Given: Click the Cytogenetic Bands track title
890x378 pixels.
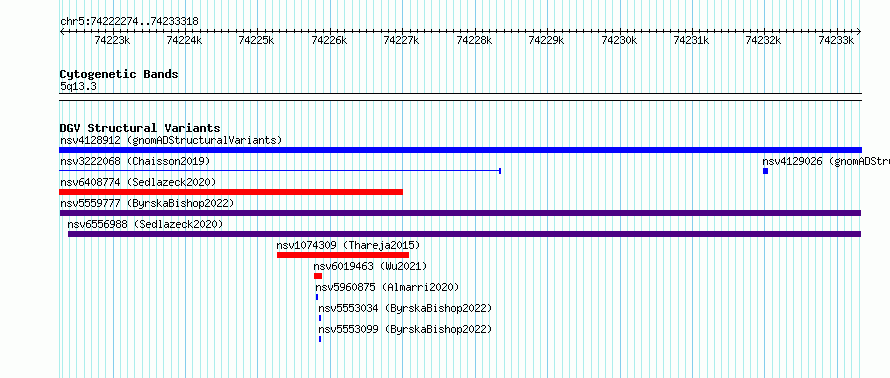Looking at the screenshot, I should [x=119, y=74].
